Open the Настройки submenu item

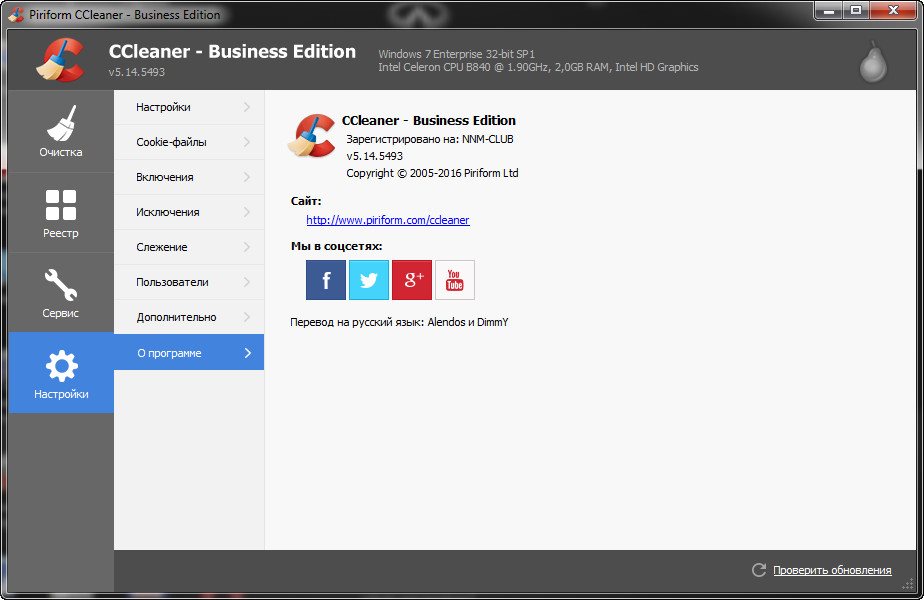[x=189, y=107]
